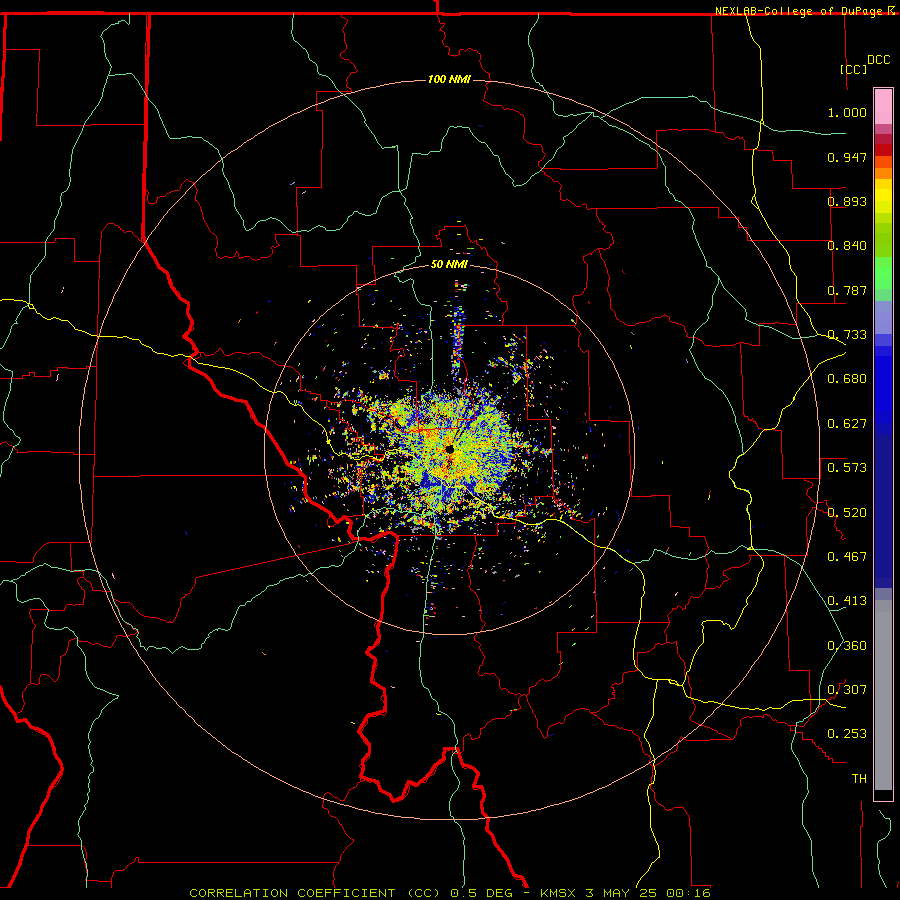The width and height of the screenshot is (900, 900).
Task: Click the black radar site dot at center
Action: pyautogui.click(x=449, y=449)
